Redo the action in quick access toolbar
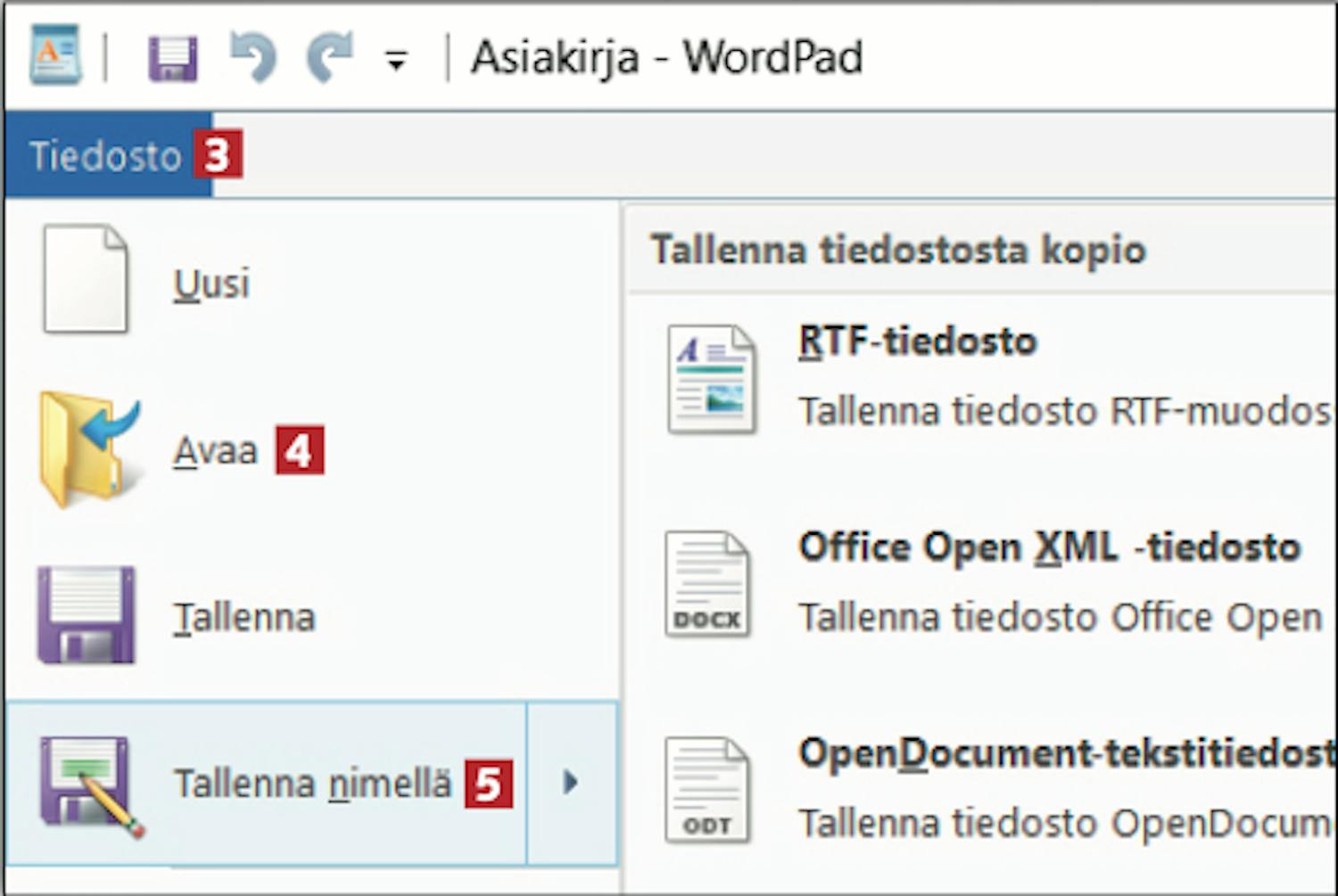This screenshot has width=1338, height=896. 329,56
